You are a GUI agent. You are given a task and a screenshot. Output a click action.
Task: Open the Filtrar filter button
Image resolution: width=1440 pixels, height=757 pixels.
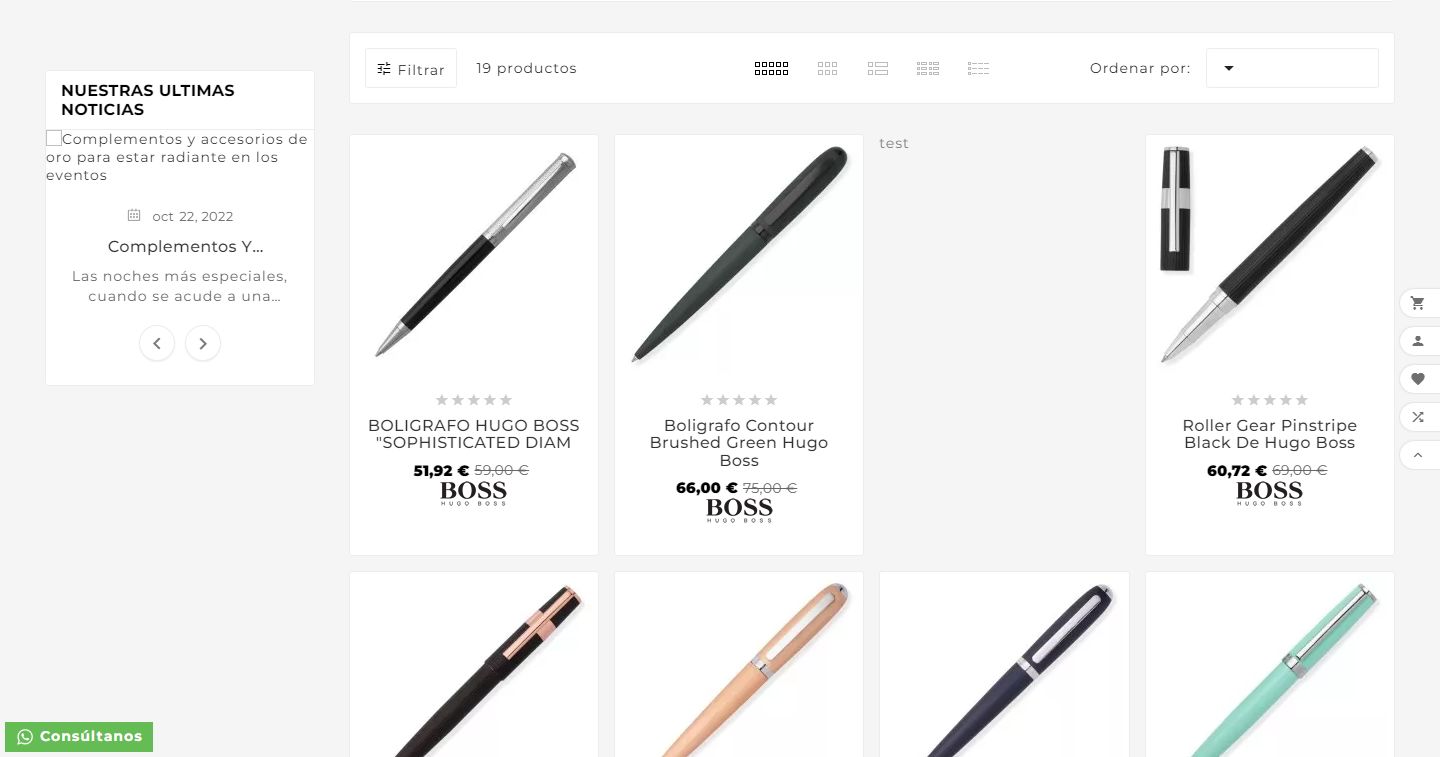point(411,68)
